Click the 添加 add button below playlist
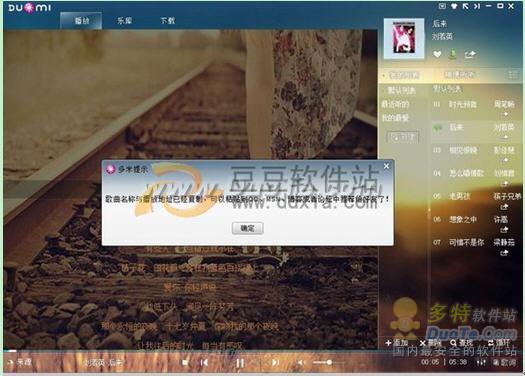Viewport: 525px width, 376px height. click(396, 343)
